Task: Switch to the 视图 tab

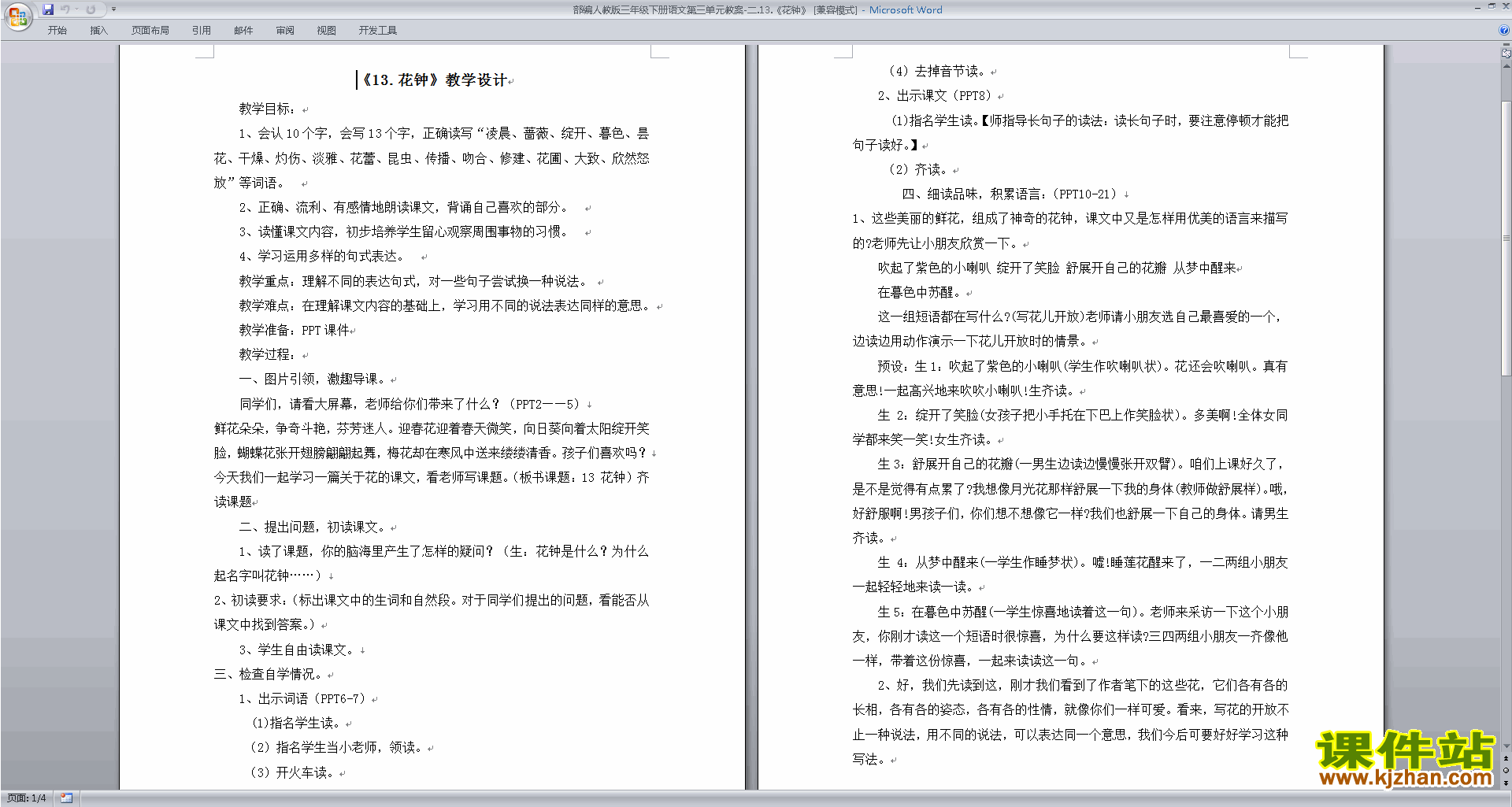Action: (x=327, y=30)
